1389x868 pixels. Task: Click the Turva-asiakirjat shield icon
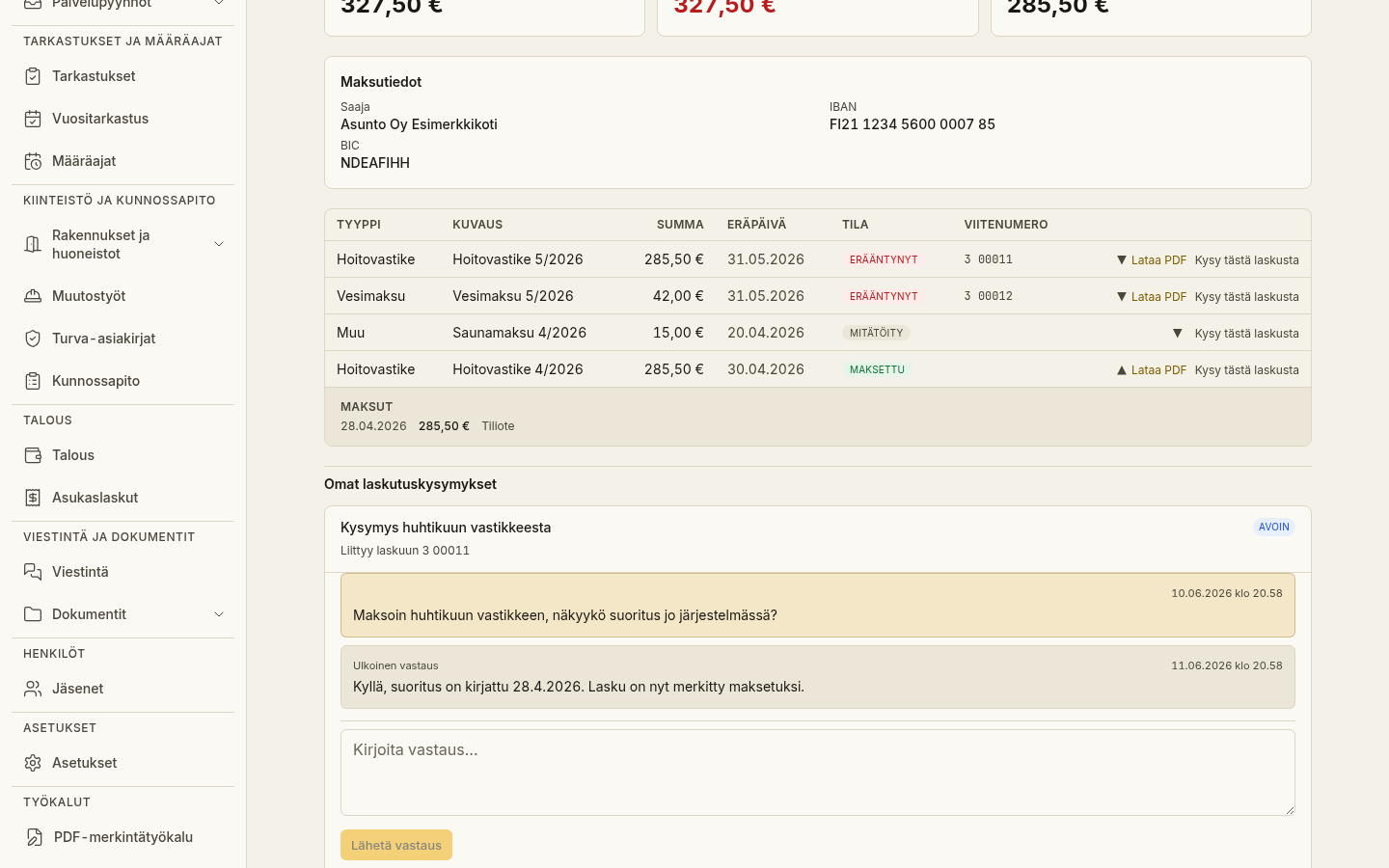click(x=33, y=339)
